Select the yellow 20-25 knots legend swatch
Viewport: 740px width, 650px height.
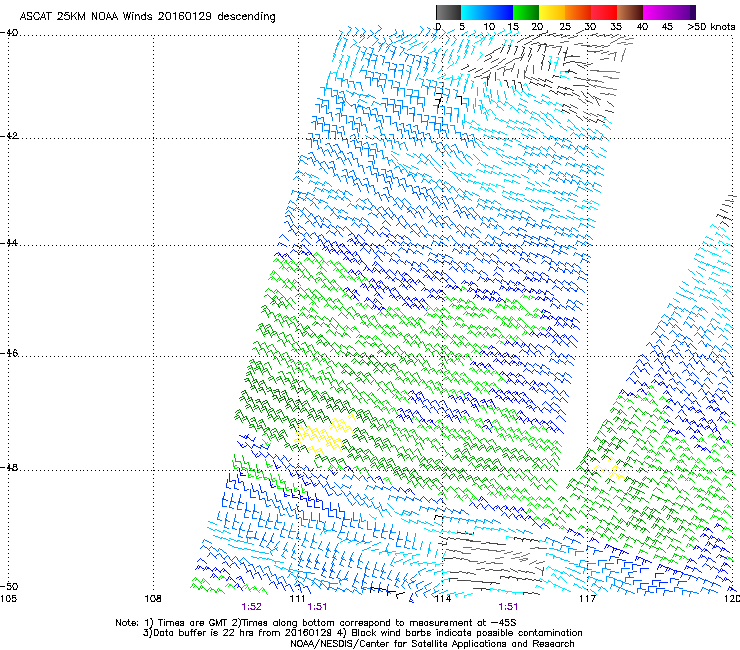point(552,12)
